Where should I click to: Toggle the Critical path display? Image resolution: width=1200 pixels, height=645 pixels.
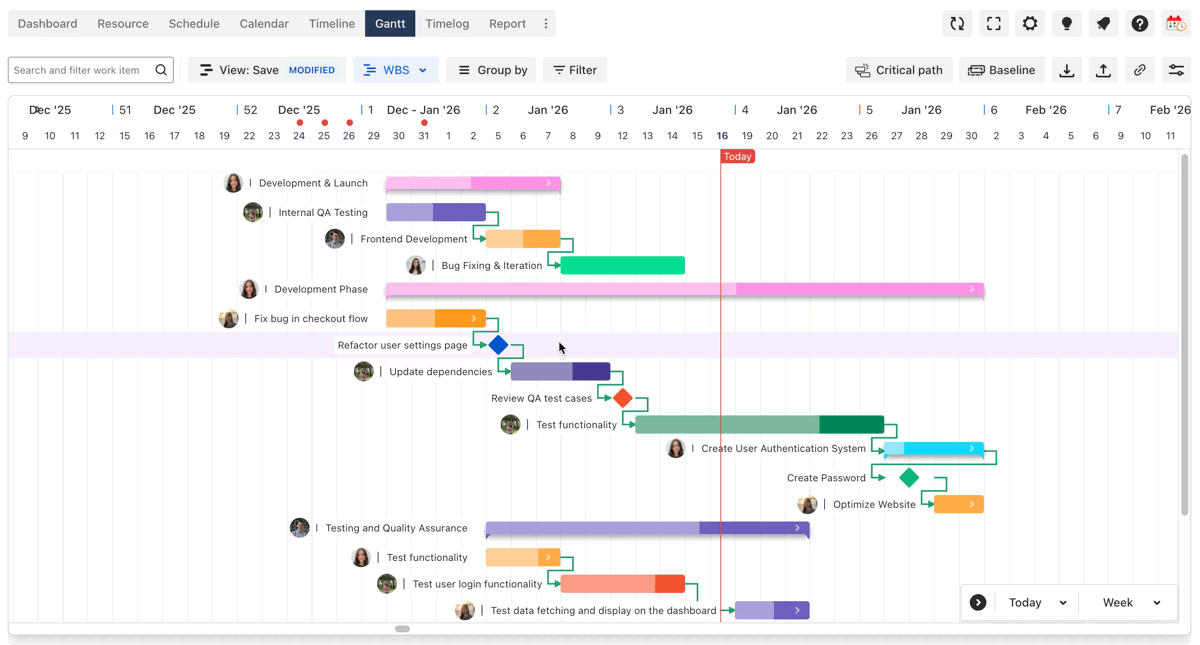(x=899, y=70)
